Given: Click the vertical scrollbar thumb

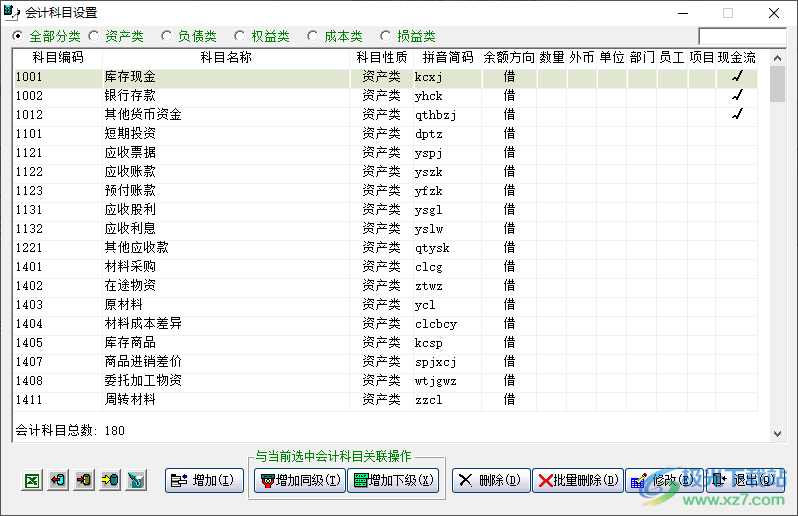Looking at the screenshot, I should (x=777, y=84).
